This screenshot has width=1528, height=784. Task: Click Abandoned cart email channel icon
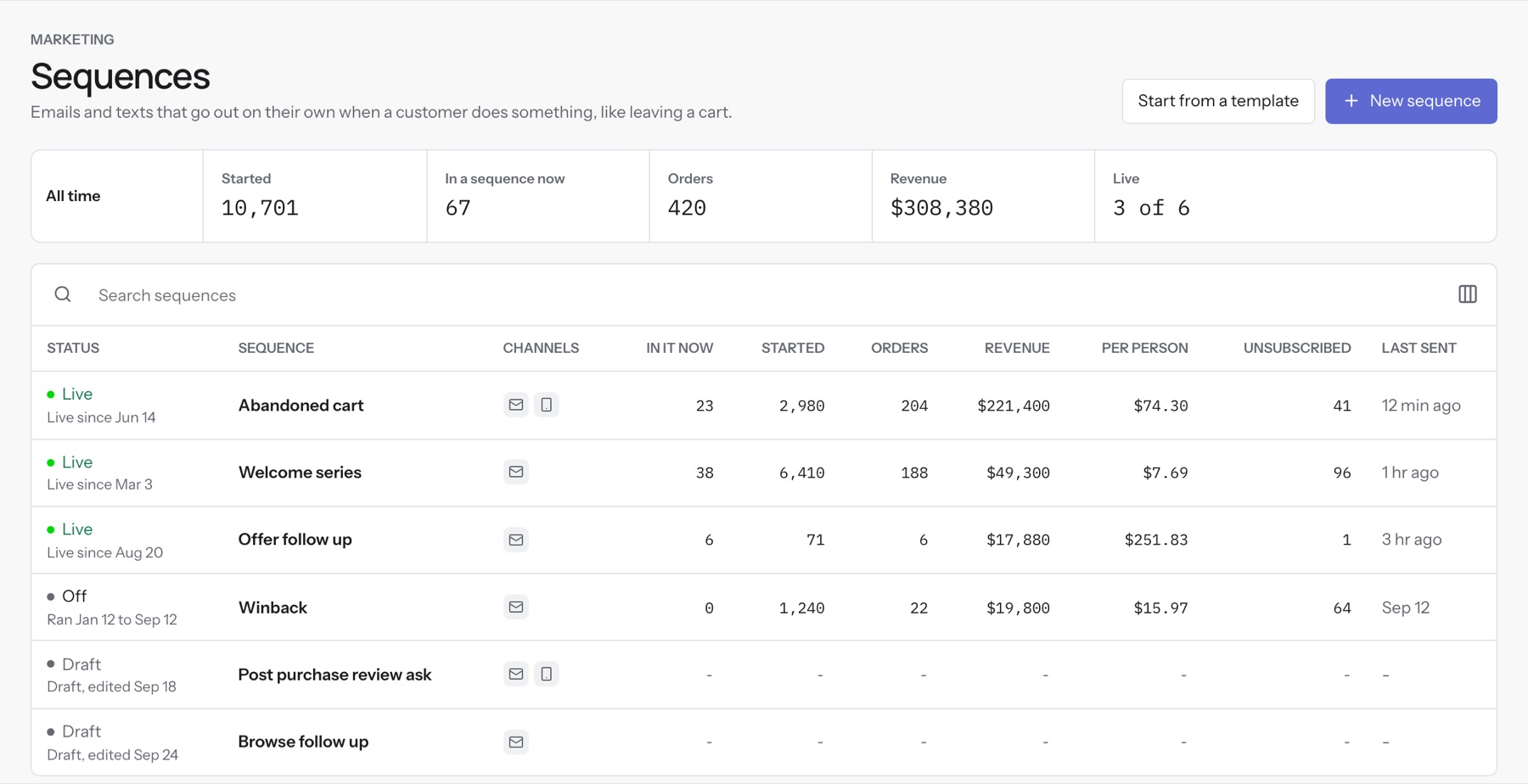515,405
